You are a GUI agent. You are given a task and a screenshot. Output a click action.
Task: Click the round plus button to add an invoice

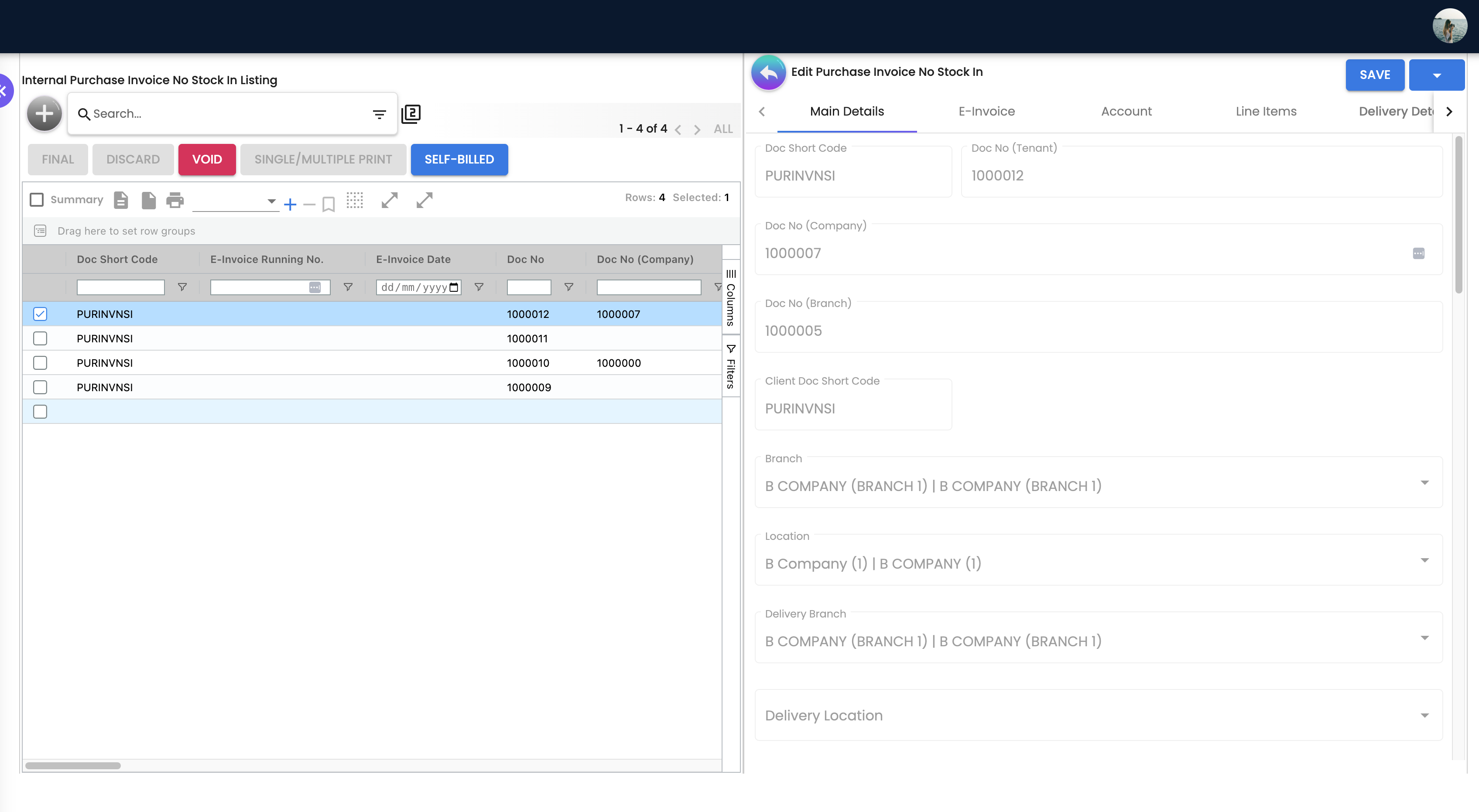point(44,114)
